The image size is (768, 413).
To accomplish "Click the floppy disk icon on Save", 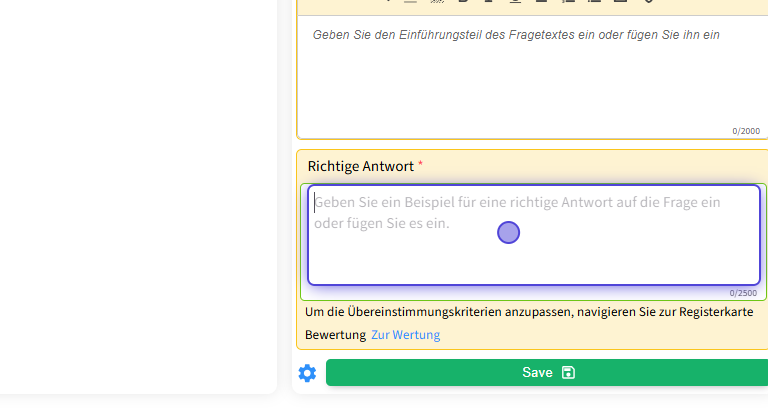I will 568,373.
